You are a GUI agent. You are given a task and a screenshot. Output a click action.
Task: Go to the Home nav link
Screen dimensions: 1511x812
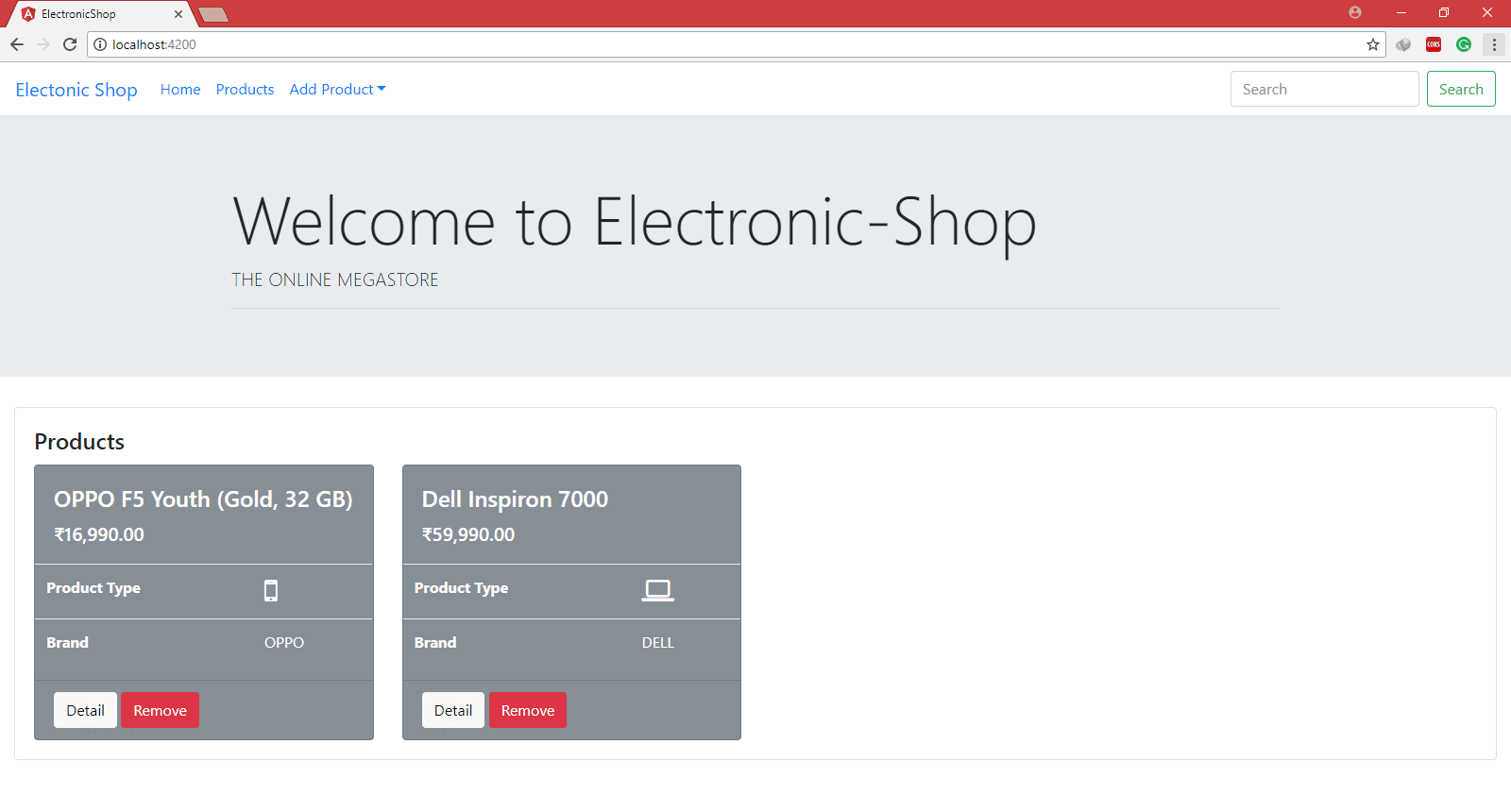180,89
